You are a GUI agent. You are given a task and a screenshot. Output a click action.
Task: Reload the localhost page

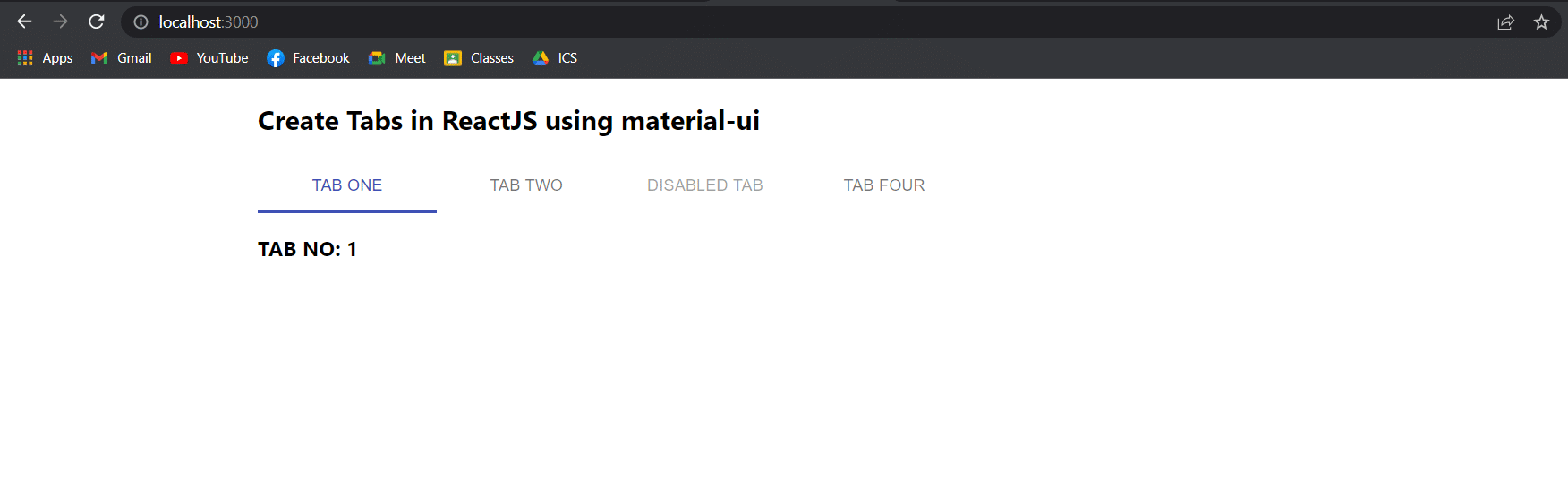(x=97, y=21)
